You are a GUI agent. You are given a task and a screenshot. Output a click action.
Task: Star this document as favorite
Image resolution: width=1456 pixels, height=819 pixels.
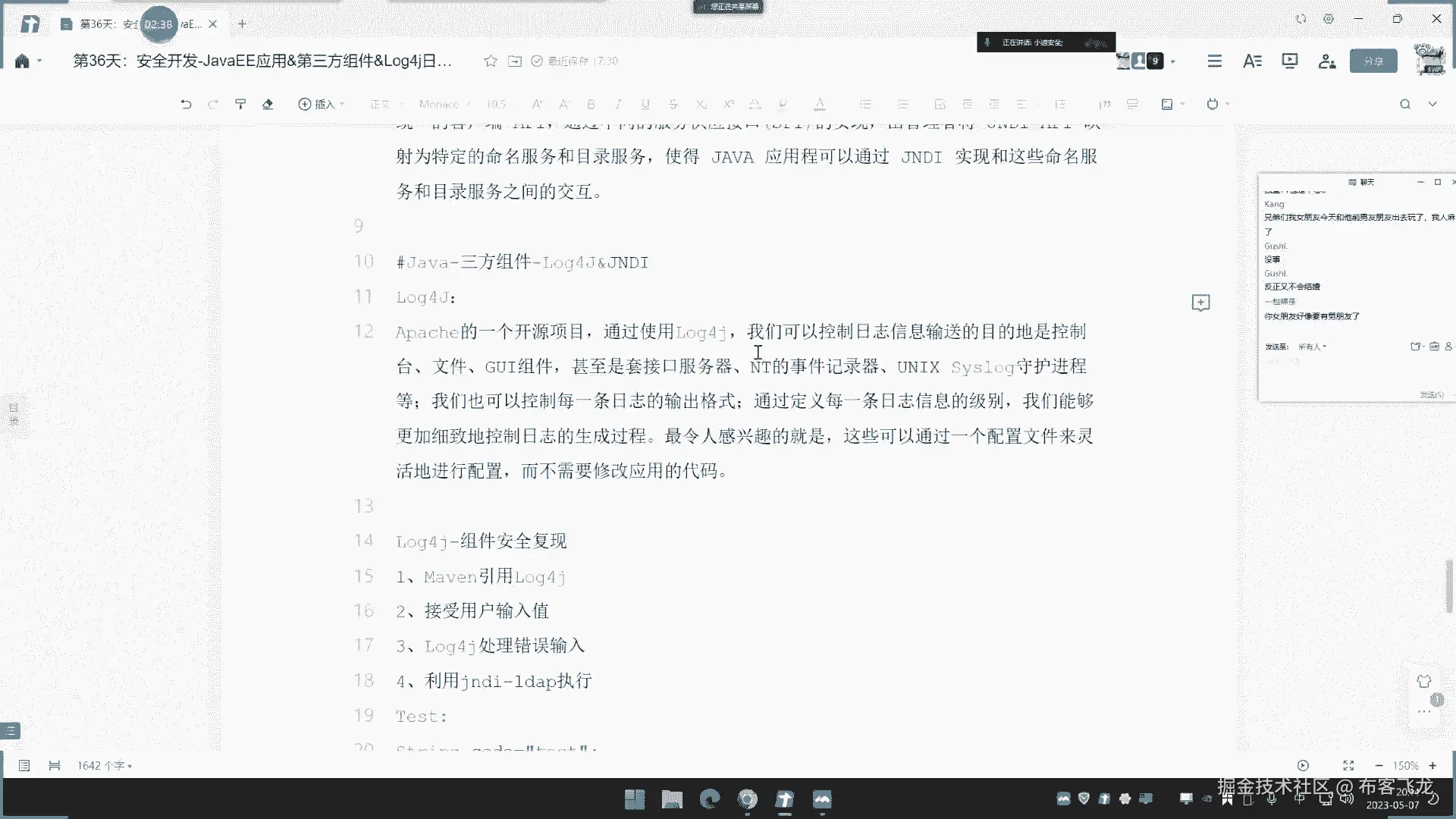491,61
